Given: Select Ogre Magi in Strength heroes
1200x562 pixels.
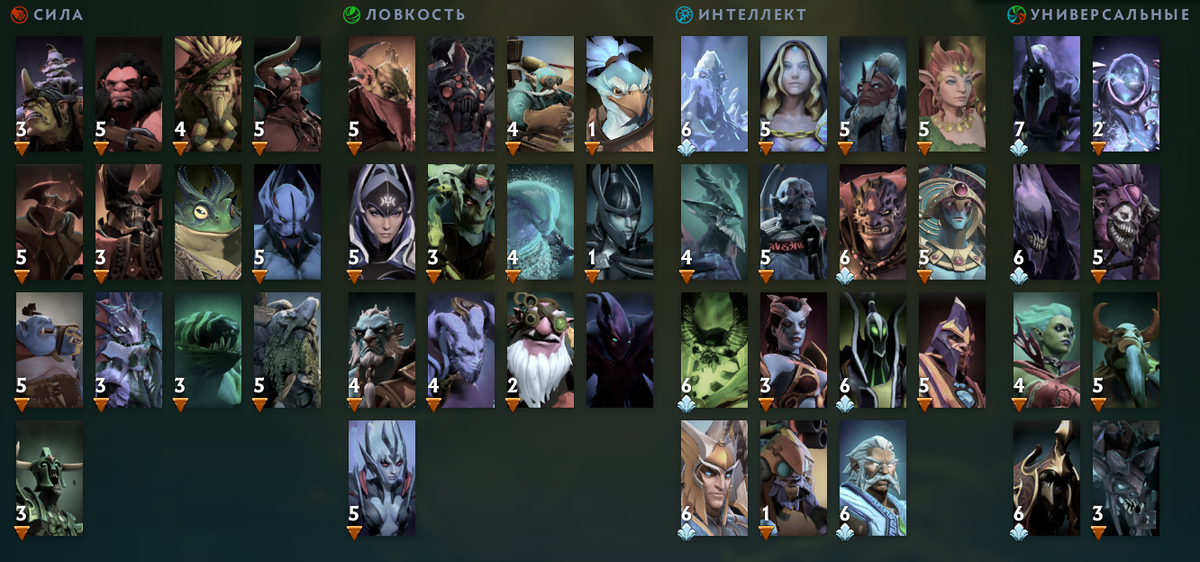Looking at the screenshot, I should 50,350.
